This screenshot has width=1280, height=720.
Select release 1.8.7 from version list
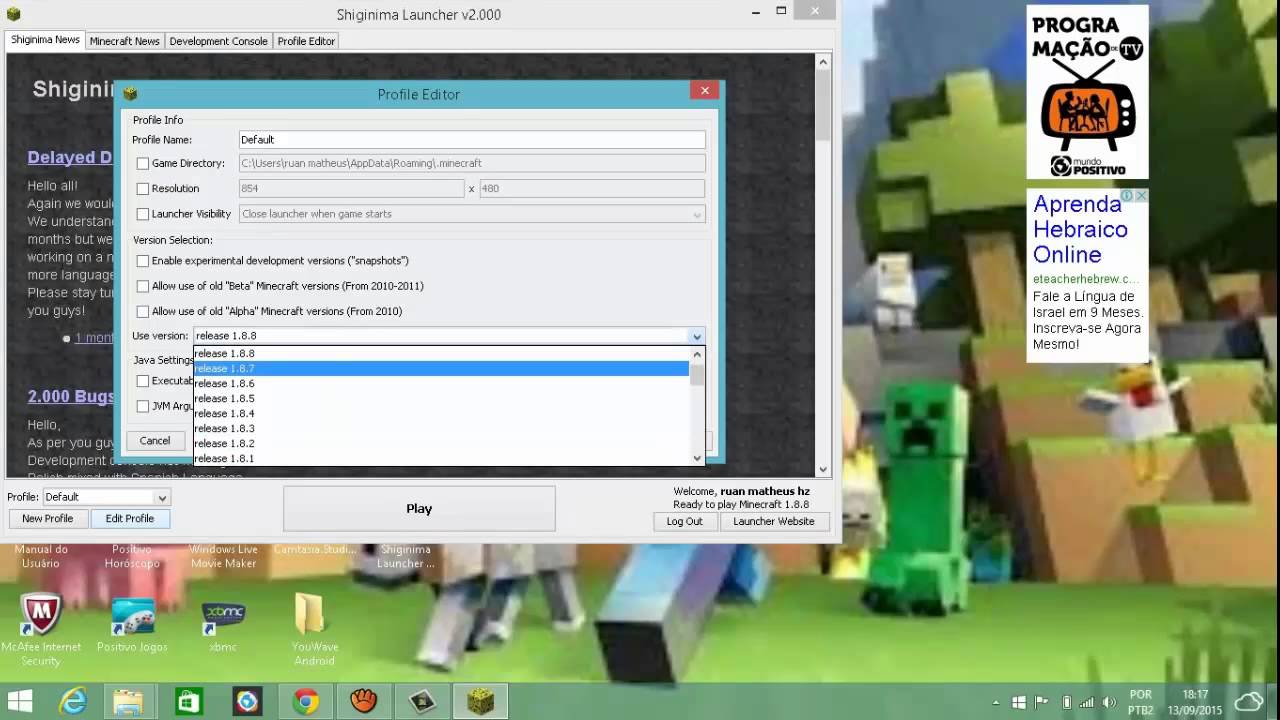tap(441, 368)
